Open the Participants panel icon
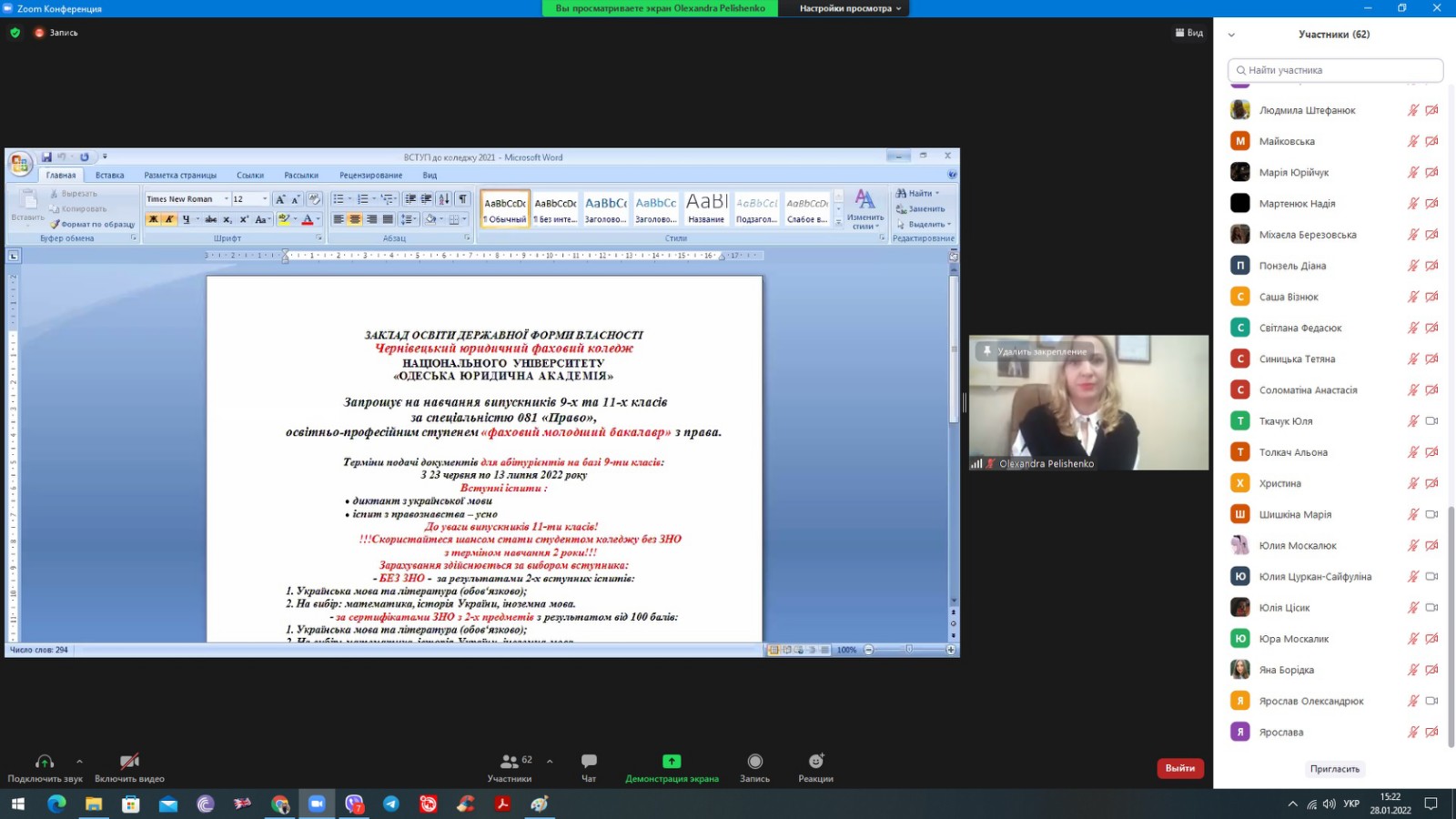 pos(510,766)
